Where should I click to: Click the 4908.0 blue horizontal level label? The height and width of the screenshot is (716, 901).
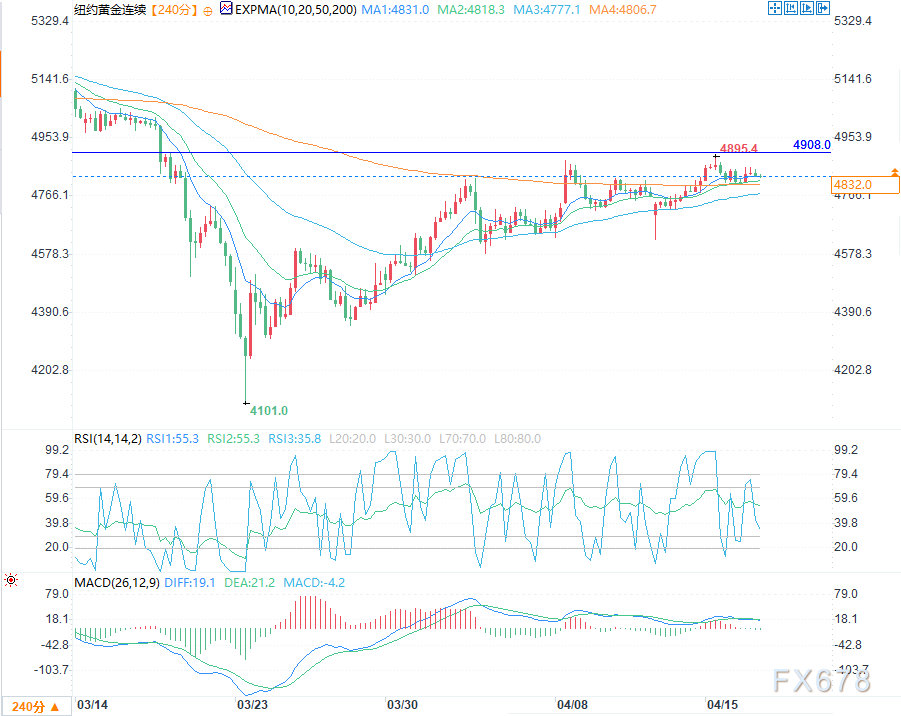(811, 145)
